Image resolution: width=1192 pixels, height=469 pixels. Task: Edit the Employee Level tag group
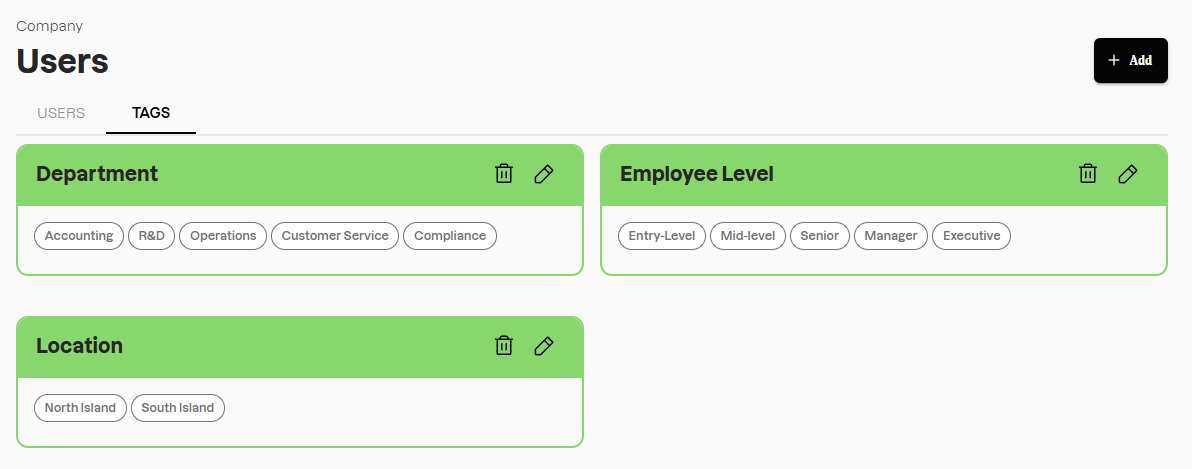tap(1128, 174)
